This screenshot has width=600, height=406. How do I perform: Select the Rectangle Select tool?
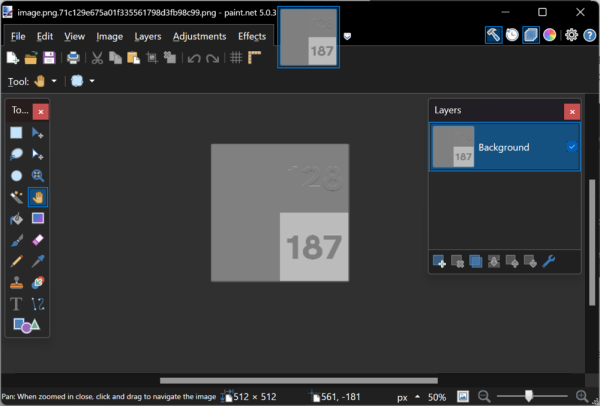pos(16,133)
